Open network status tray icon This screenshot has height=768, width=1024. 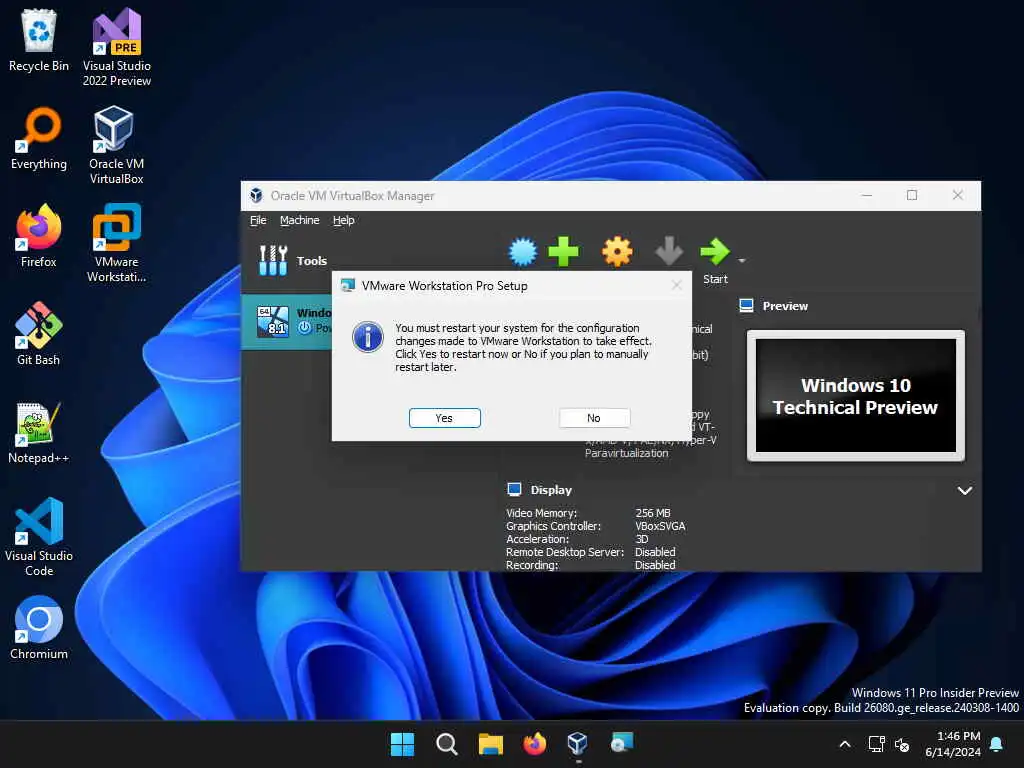point(876,744)
